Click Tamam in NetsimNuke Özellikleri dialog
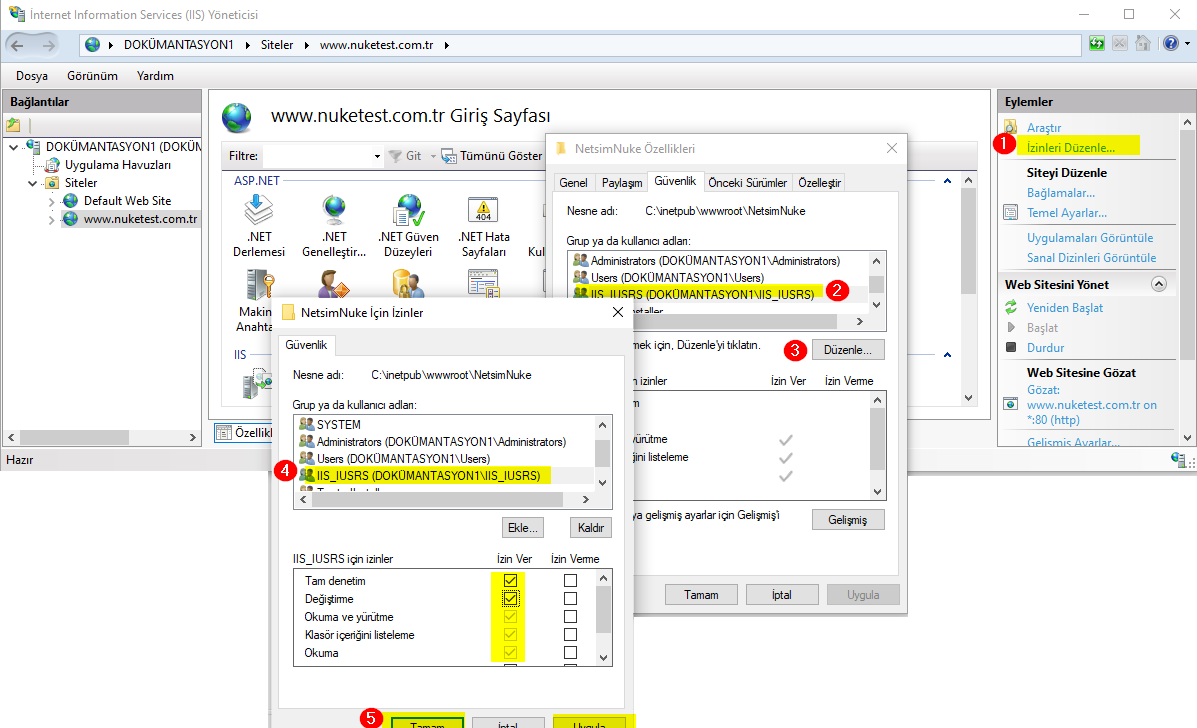Image resolution: width=1197 pixels, height=728 pixels. pos(701,594)
